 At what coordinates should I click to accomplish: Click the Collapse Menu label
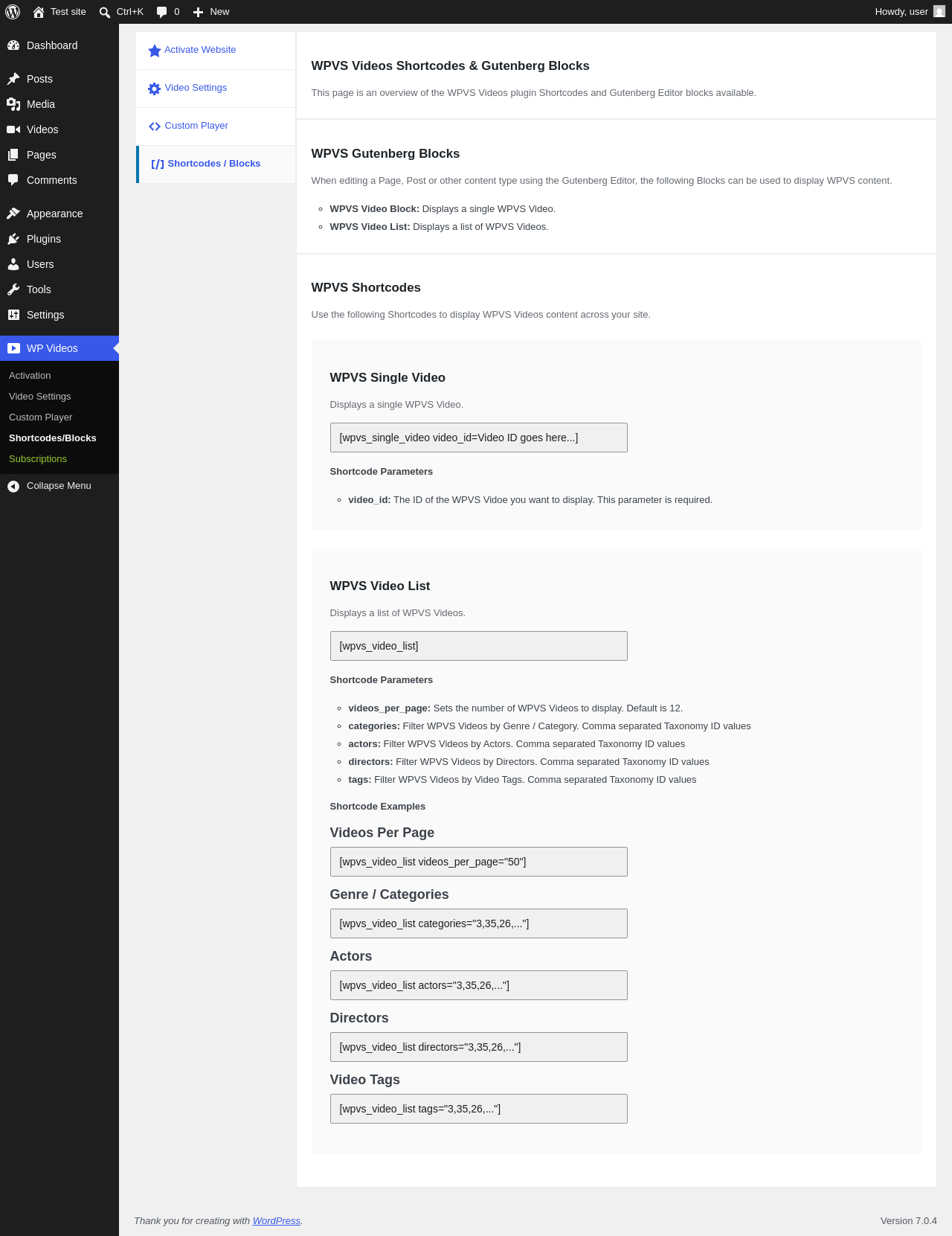(59, 486)
